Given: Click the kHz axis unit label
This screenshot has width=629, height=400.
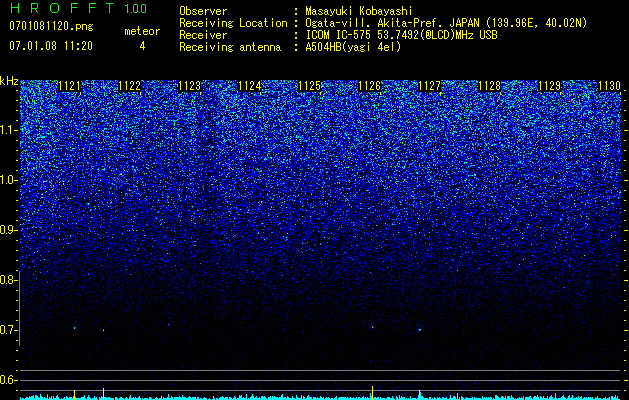Looking at the screenshot, I should click(9, 81).
